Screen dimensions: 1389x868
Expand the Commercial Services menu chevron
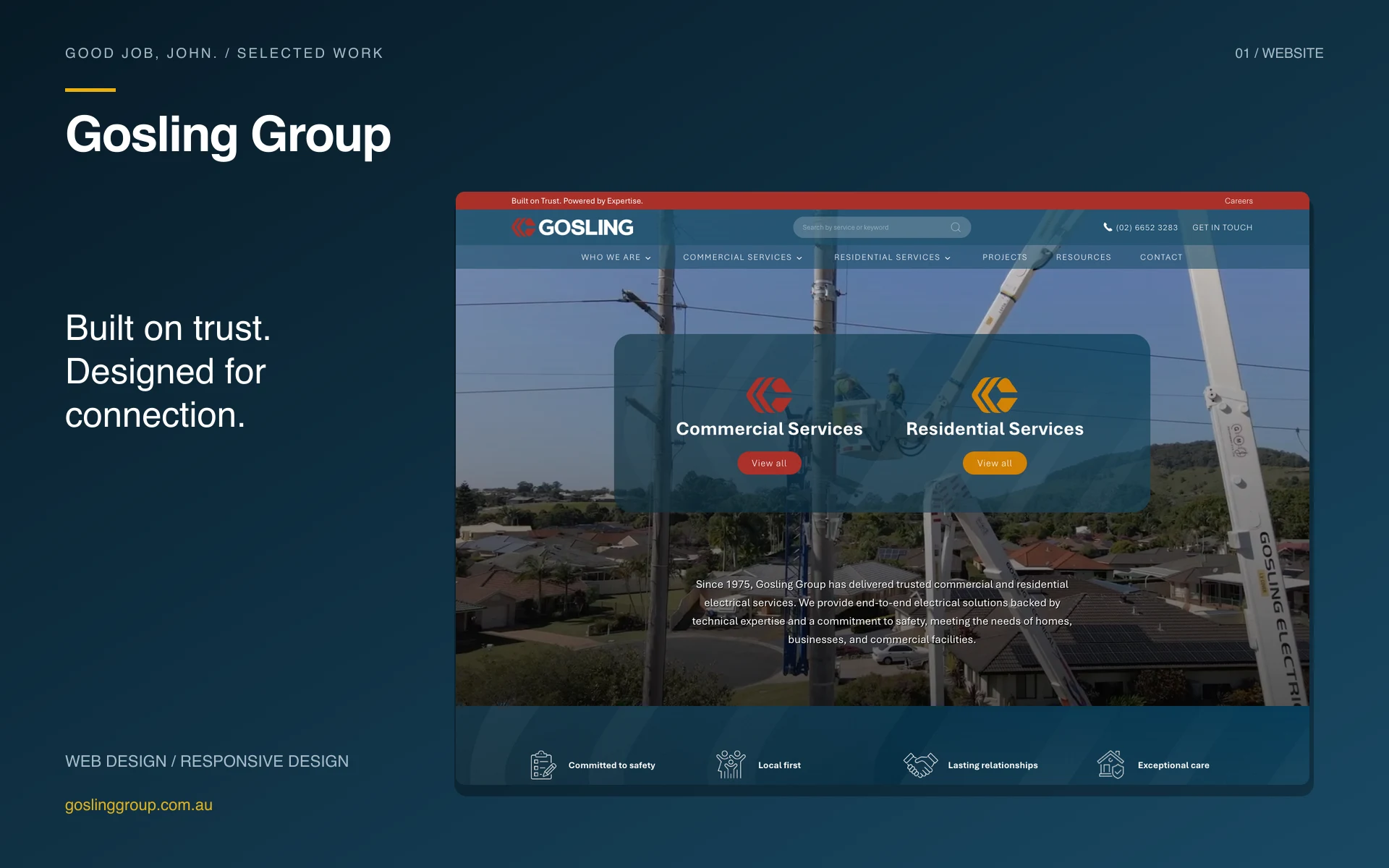(x=799, y=258)
